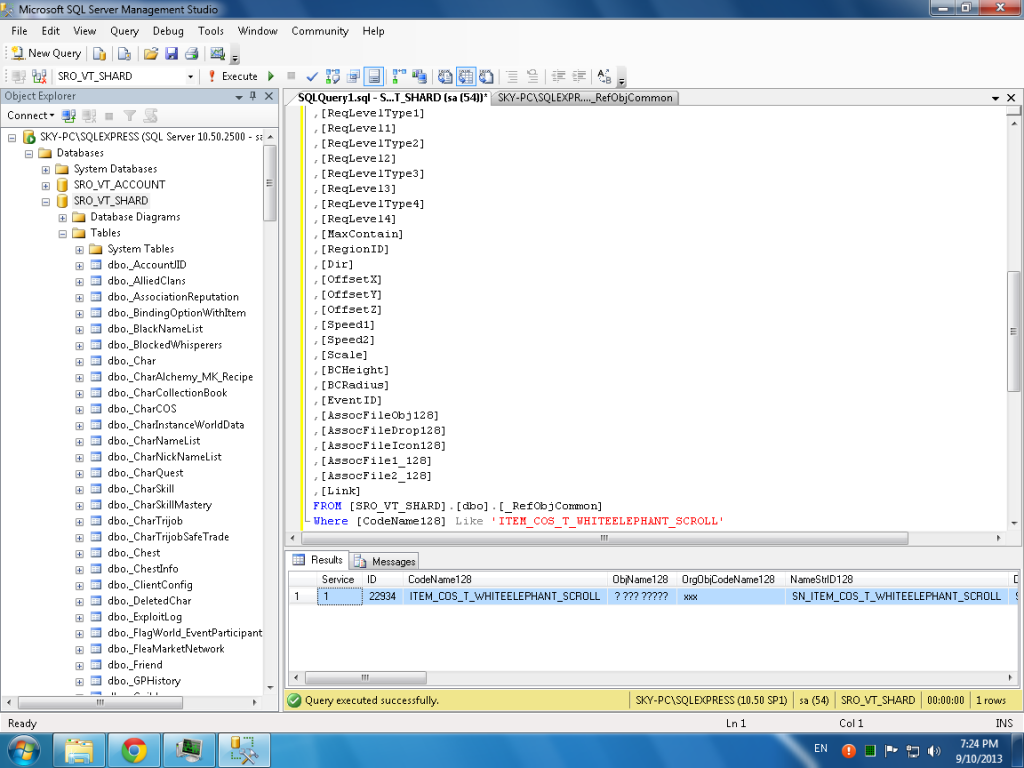Switch output to Results to Text
The height and width of the screenshot is (768, 1024).
pos(445,76)
